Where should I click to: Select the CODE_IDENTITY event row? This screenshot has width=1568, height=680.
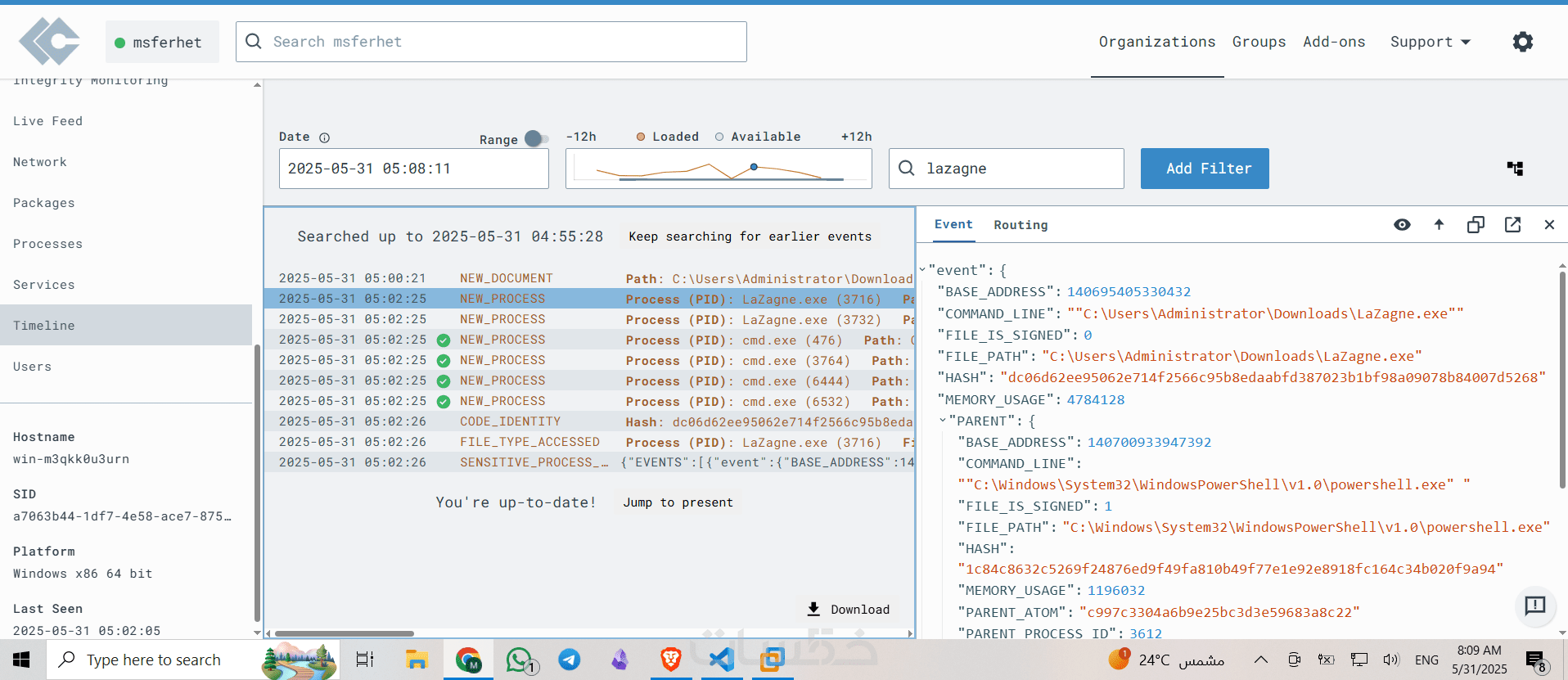(x=589, y=421)
